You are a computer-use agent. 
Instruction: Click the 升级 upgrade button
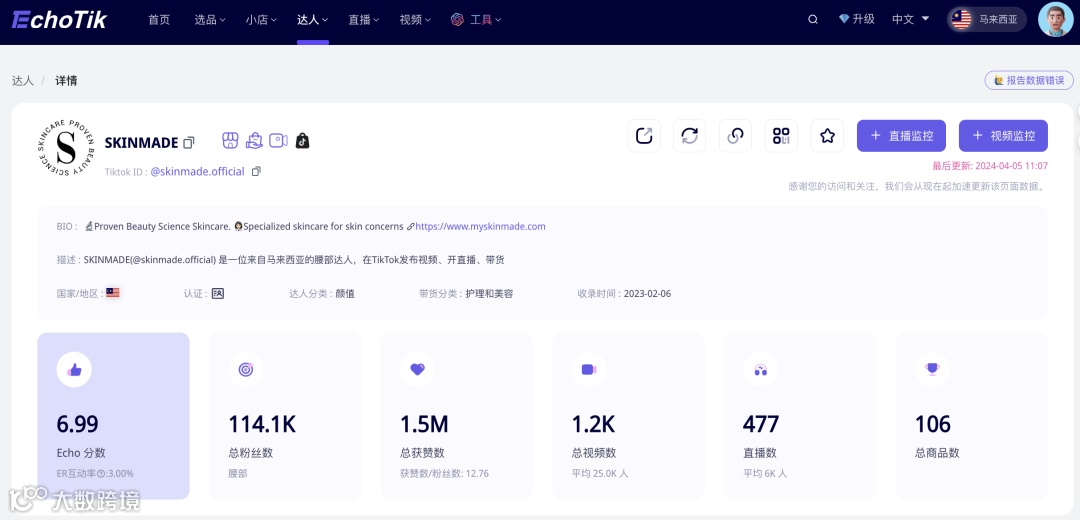click(857, 19)
